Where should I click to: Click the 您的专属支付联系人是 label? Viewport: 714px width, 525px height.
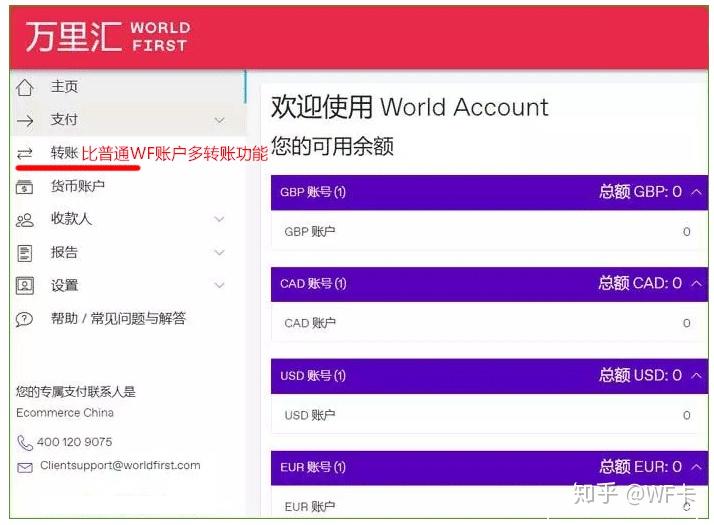click(76, 392)
